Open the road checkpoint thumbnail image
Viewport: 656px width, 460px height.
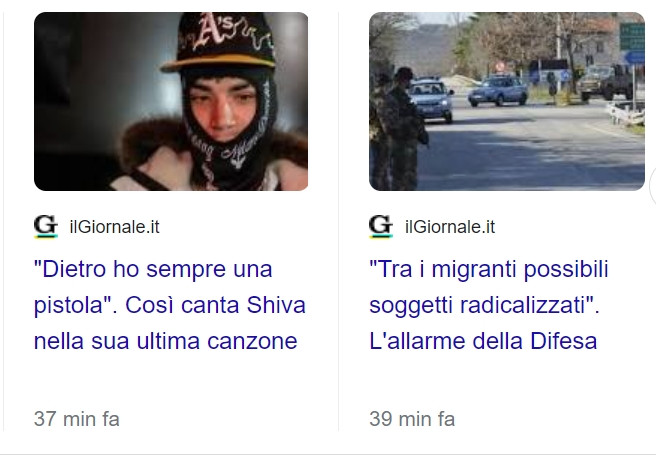tap(507, 102)
